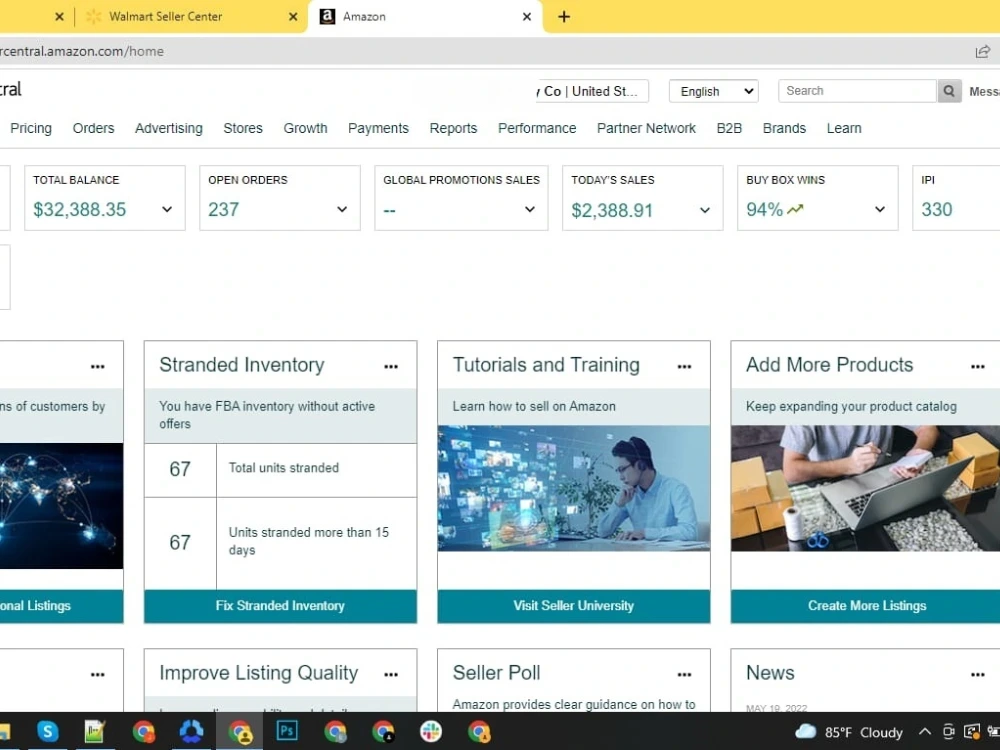Click the weather cloud icon in taskbar

point(805,731)
